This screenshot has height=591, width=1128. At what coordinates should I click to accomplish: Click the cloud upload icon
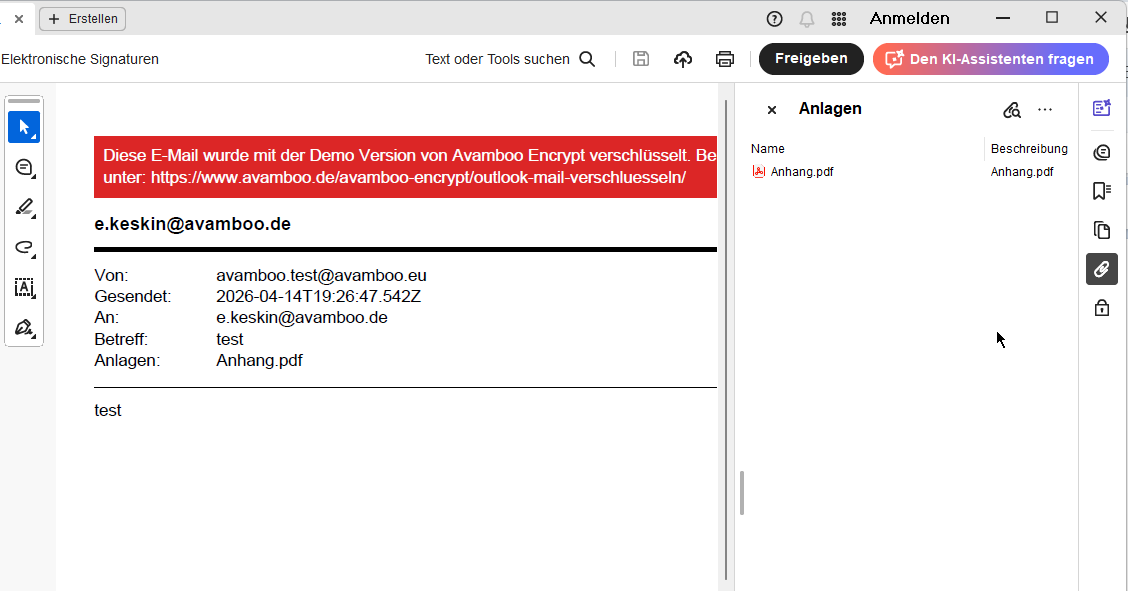[x=683, y=59]
